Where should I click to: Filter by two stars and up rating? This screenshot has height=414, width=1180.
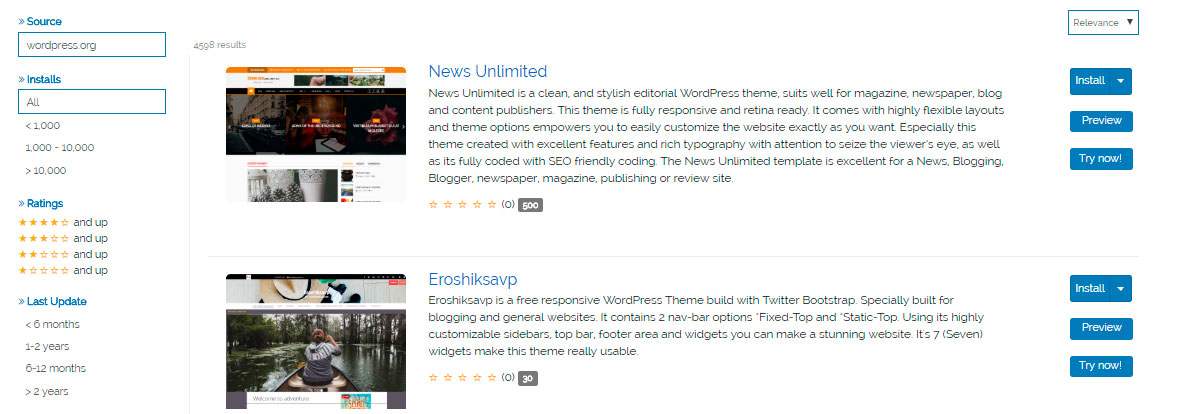(x=63, y=254)
